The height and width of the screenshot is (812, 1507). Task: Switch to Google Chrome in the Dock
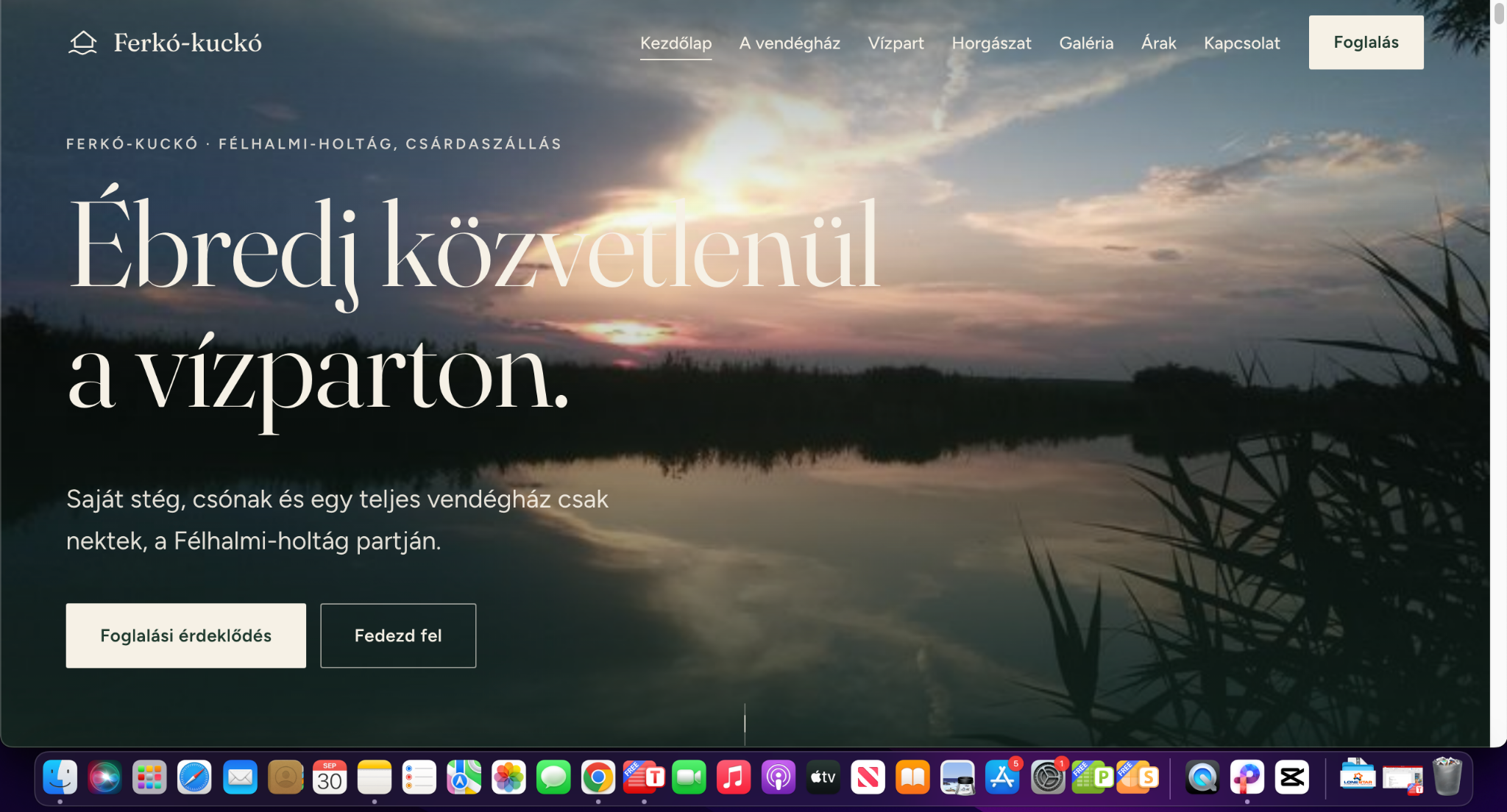(x=598, y=777)
